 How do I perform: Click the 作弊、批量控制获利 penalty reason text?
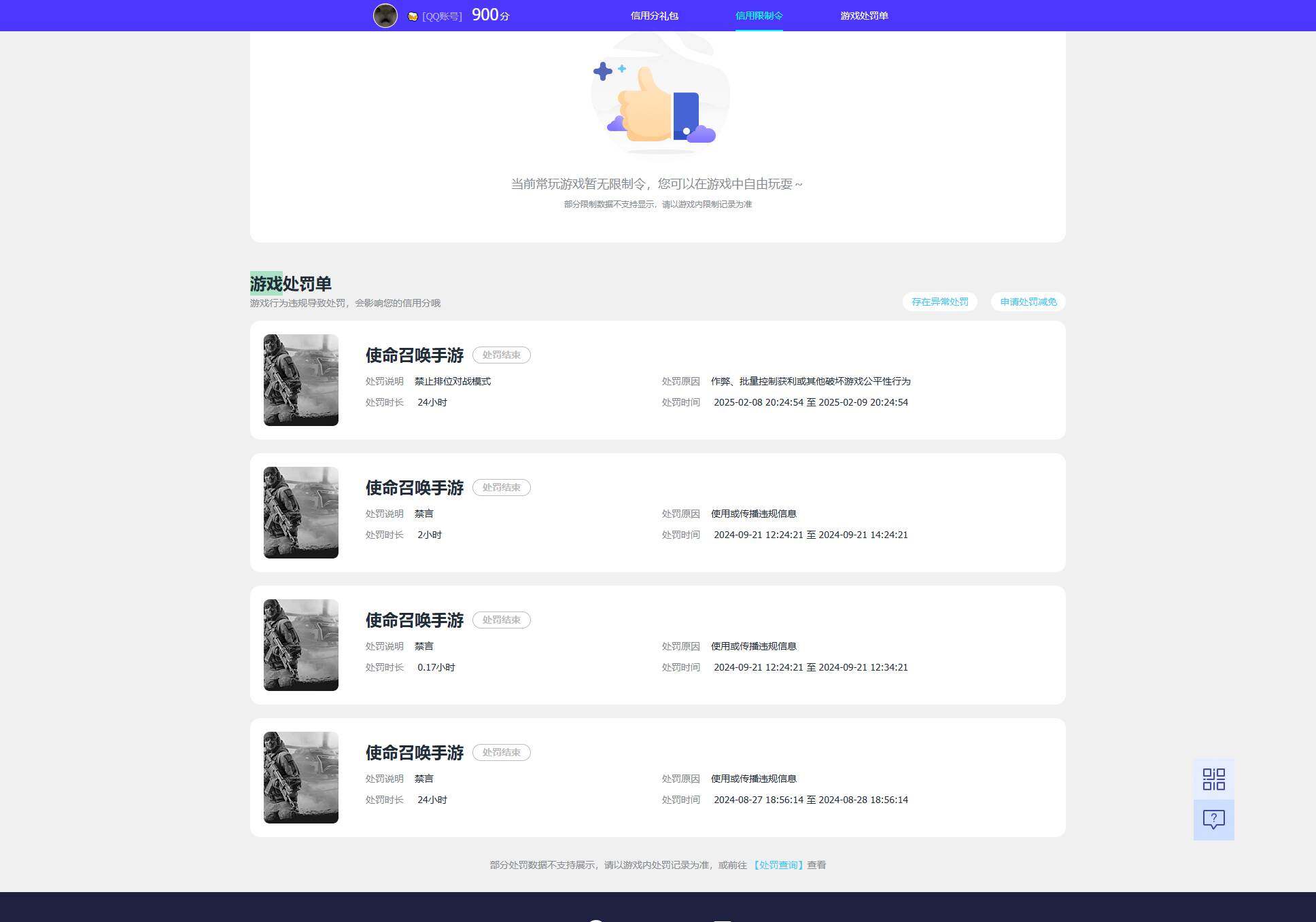pos(811,381)
